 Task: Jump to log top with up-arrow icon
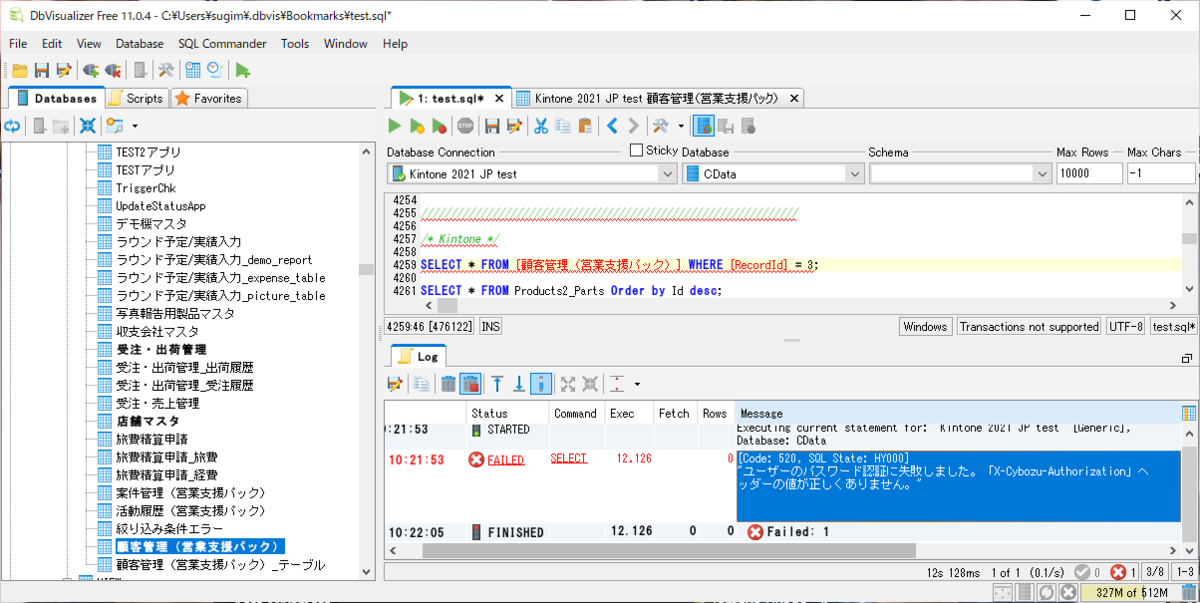point(497,383)
